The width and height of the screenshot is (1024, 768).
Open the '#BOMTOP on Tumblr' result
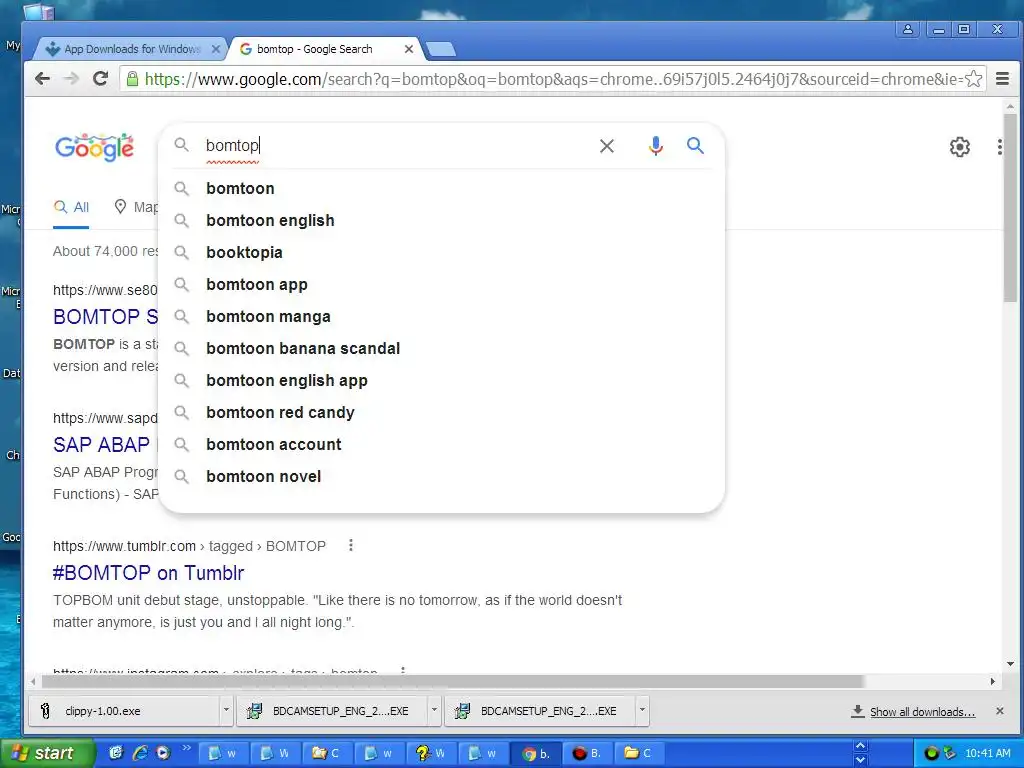[x=148, y=573]
